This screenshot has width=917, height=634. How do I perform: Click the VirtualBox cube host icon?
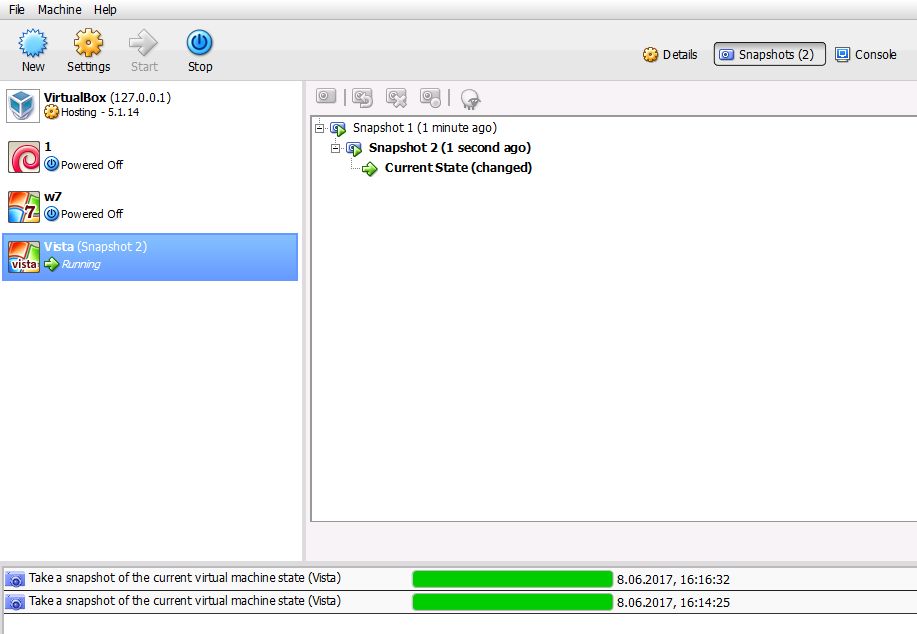(x=23, y=106)
